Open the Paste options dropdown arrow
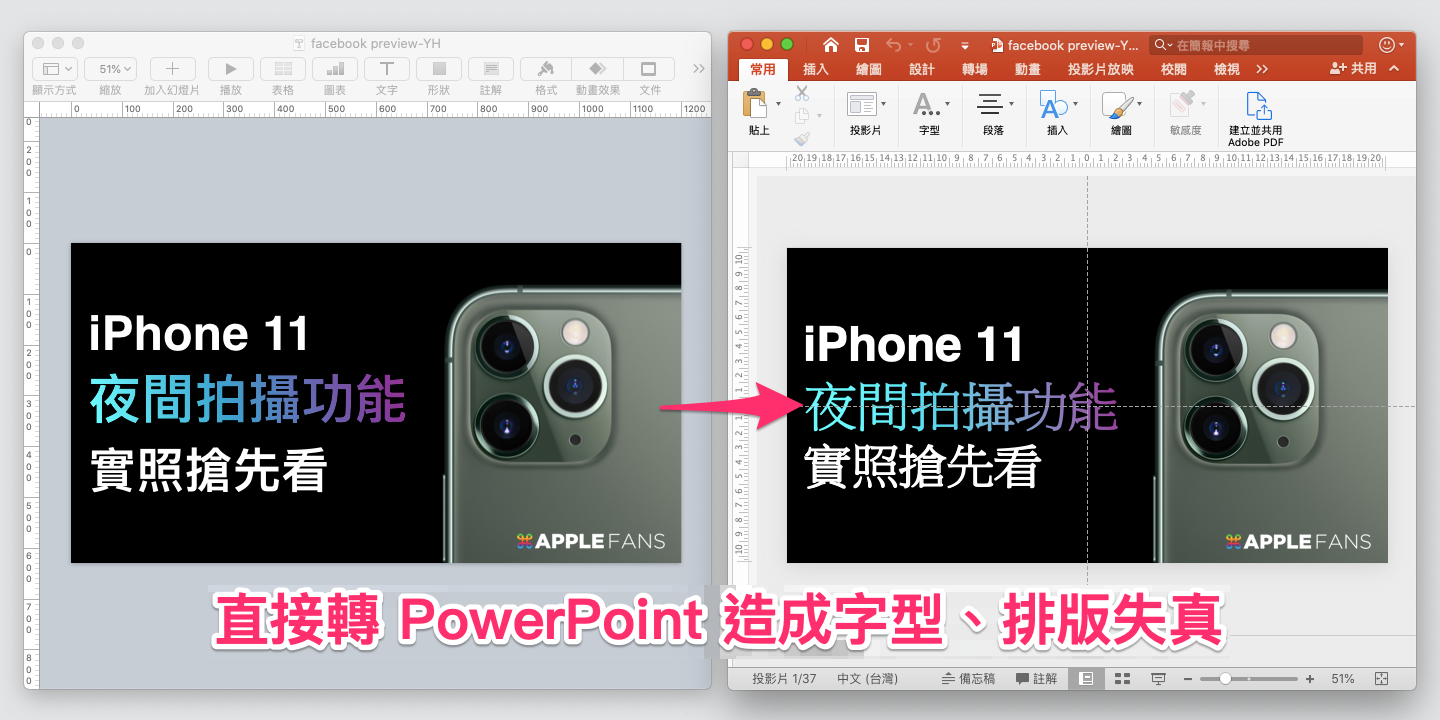Viewport: 1440px width, 720px height. point(778,103)
